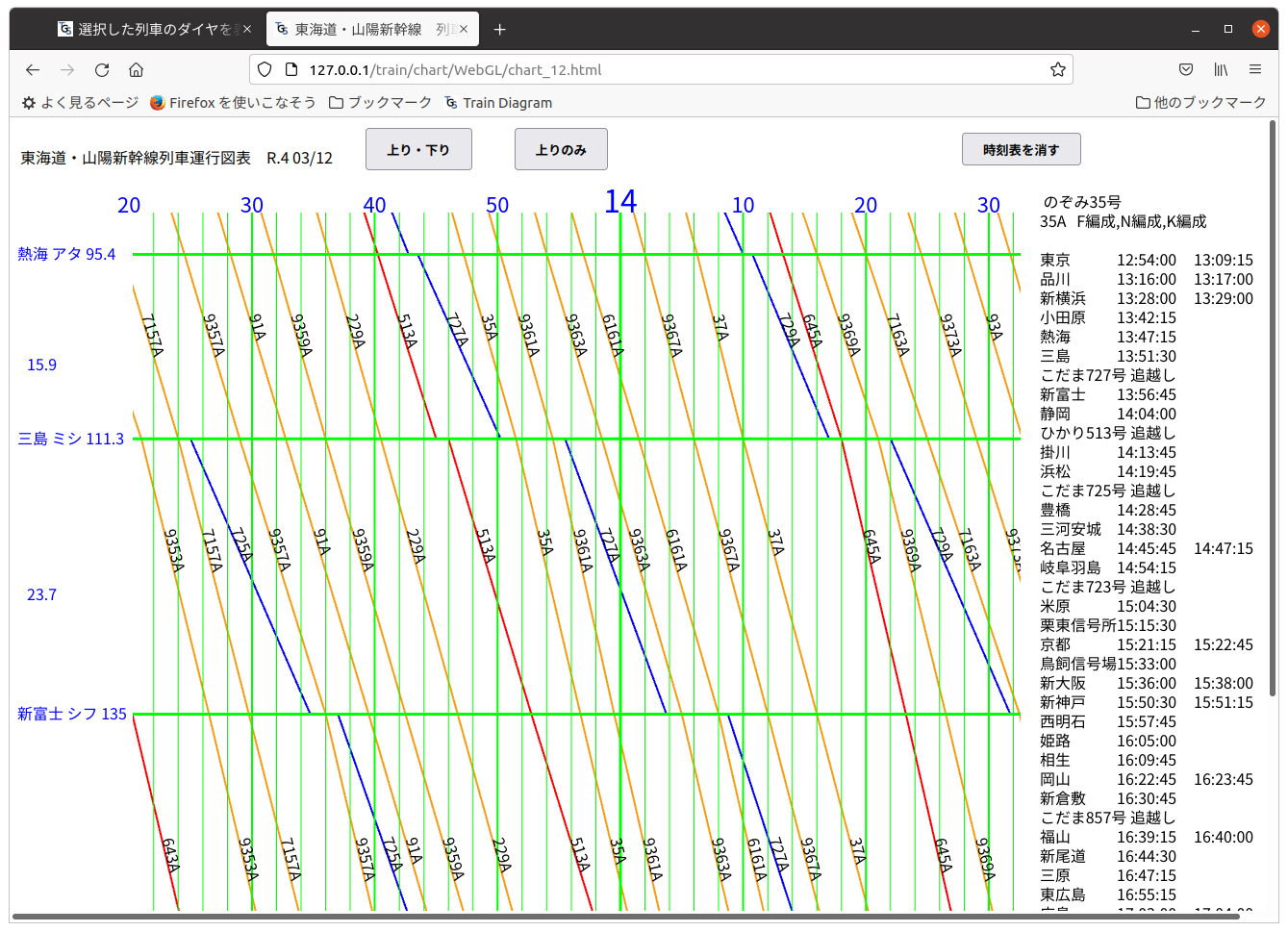
Task: Open the ブックマーク folder in bookmarks bar
Action: [380, 102]
